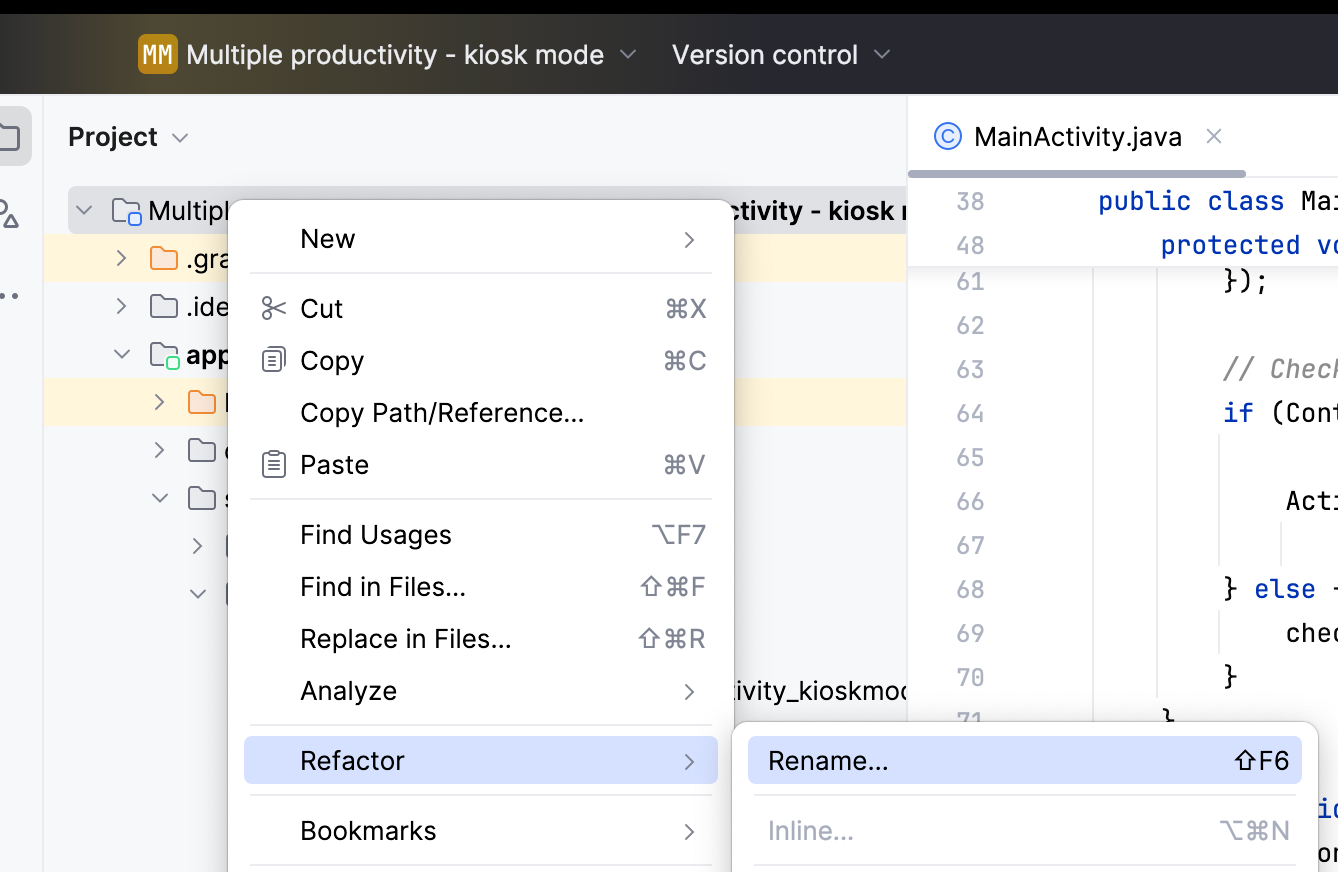The image size is (1338, 872).
Task: Click the root project module icon
Action: coord(126,212)
